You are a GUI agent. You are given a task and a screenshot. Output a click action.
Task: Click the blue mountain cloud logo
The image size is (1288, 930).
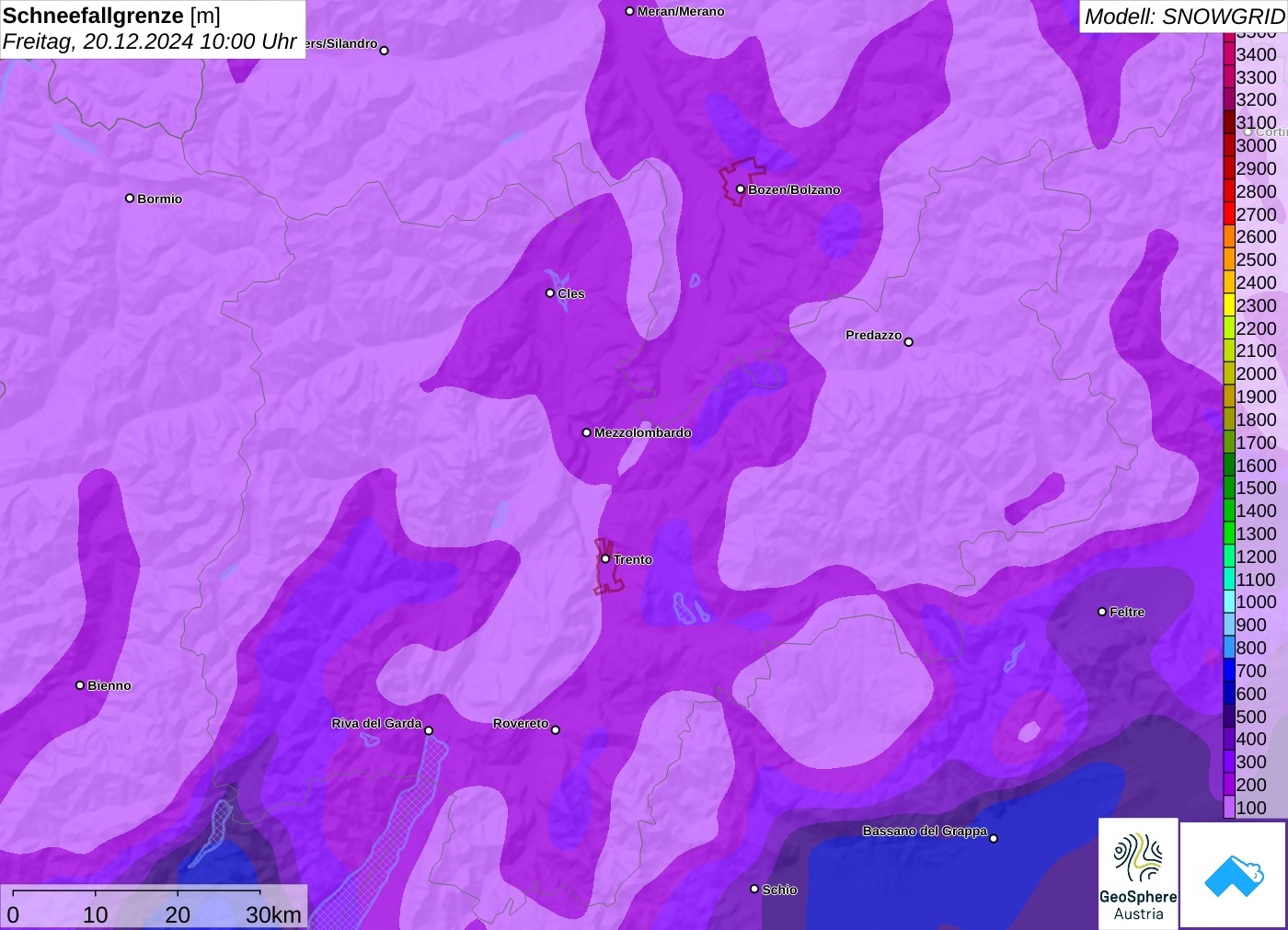coord(1233,875)
